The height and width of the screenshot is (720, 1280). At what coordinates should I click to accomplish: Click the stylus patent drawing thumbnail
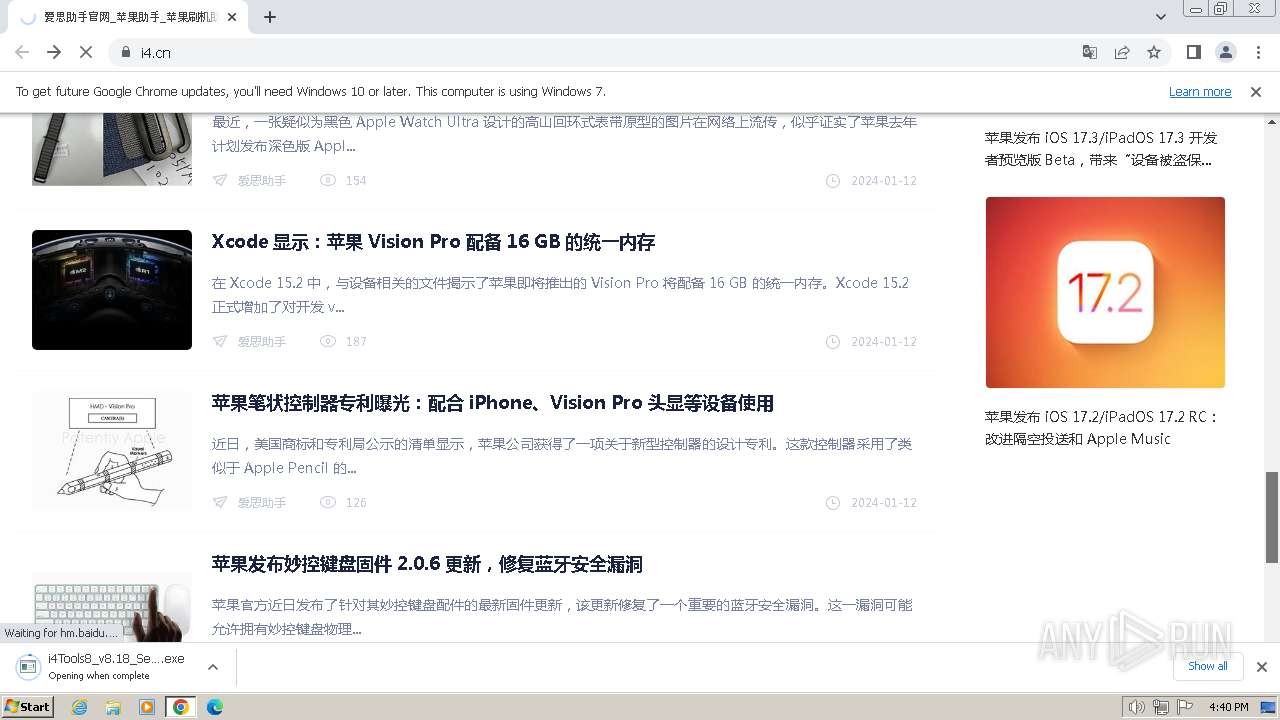coord(112,450)
